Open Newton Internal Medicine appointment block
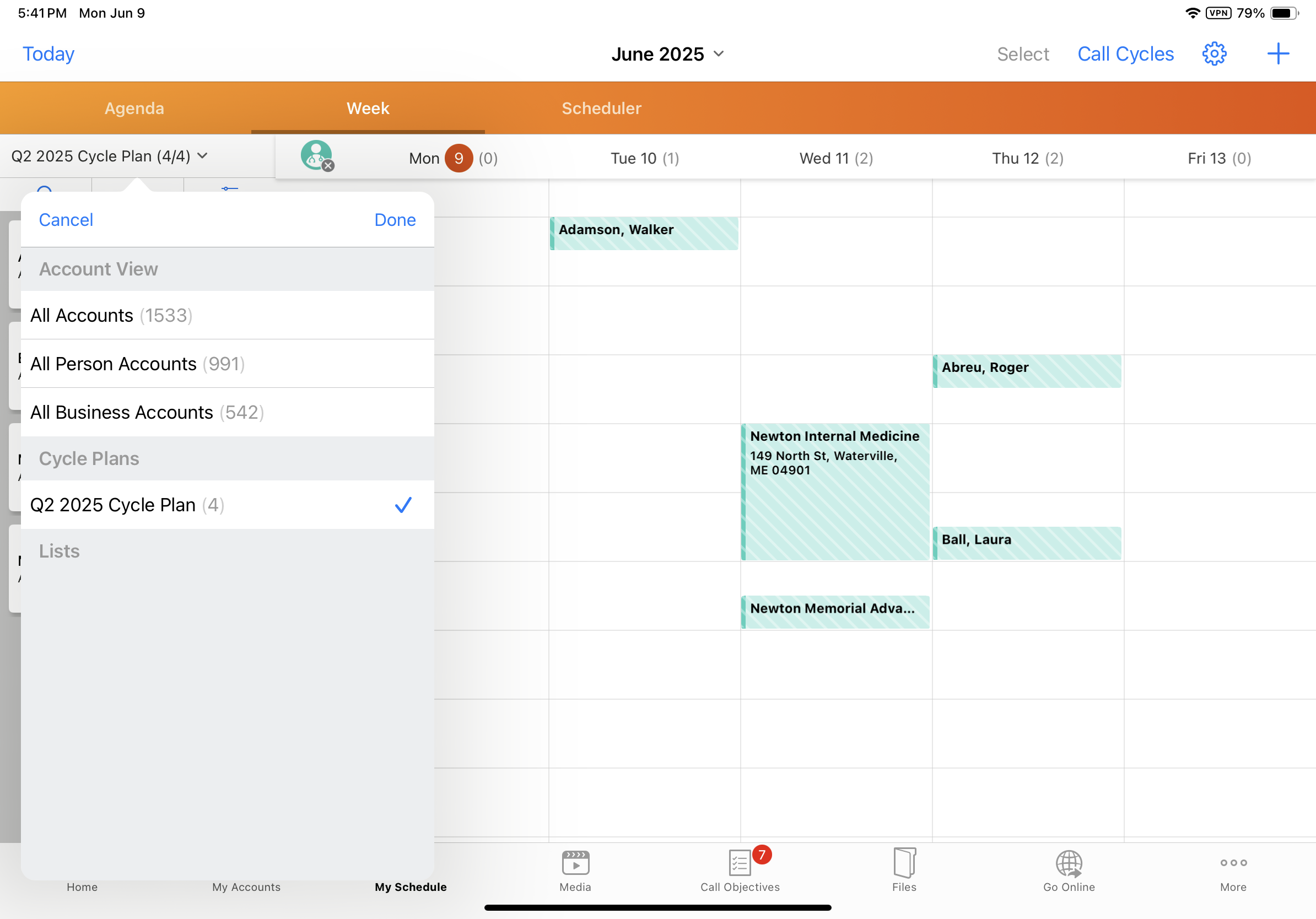 [834, 491]
